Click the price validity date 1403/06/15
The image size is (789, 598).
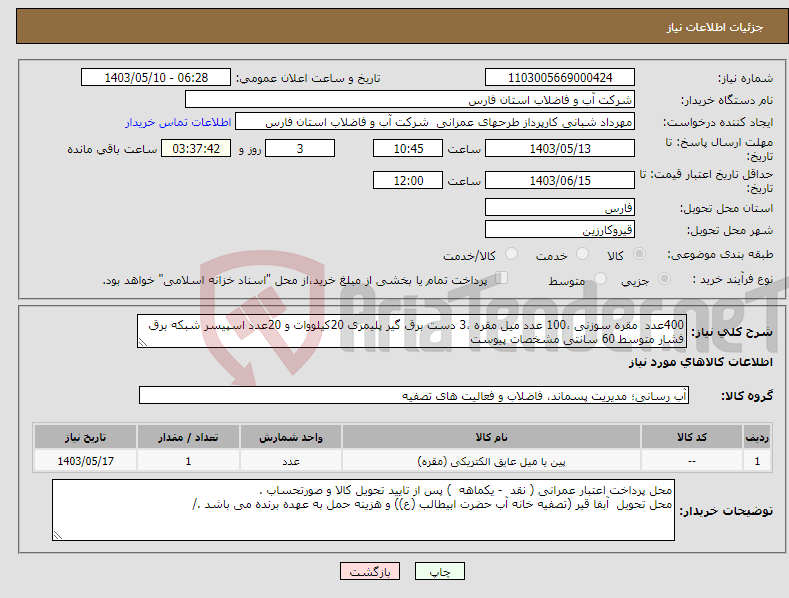coord(560,180)
